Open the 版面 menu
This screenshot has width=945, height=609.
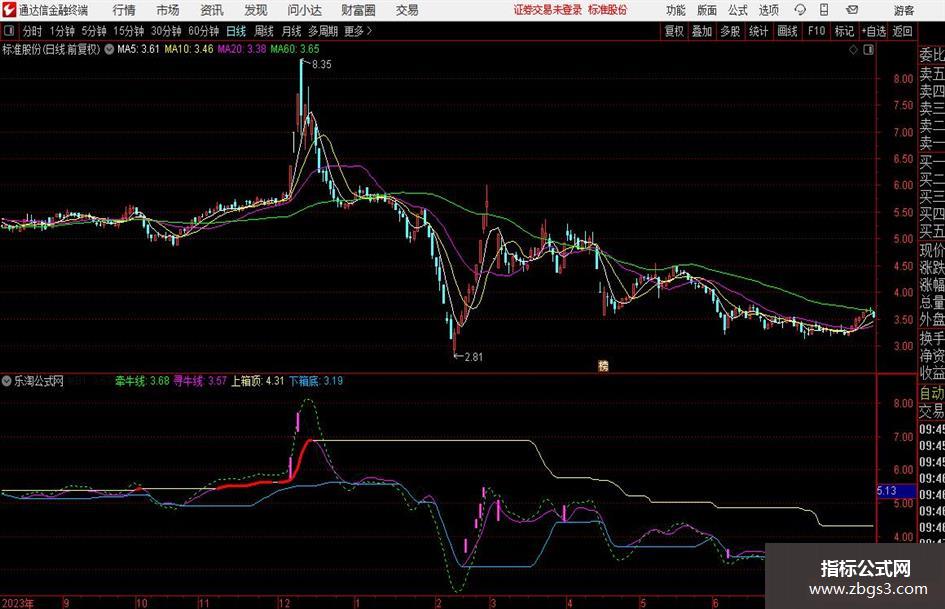707,10
